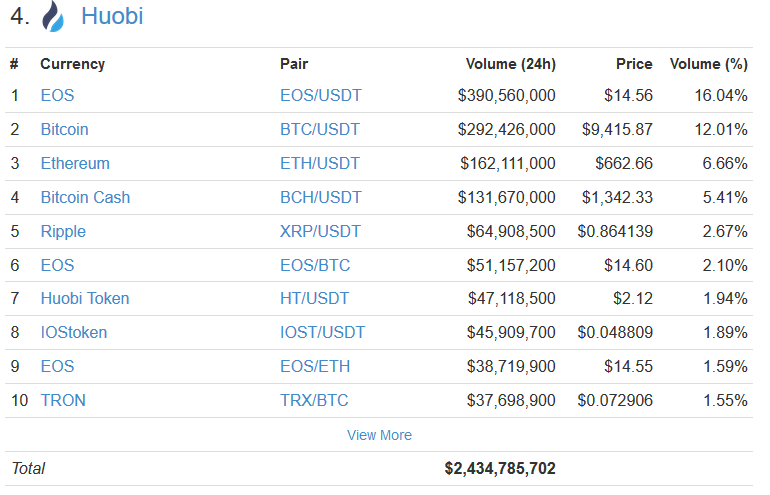Open the EOS link in row 1

[57, 95]
